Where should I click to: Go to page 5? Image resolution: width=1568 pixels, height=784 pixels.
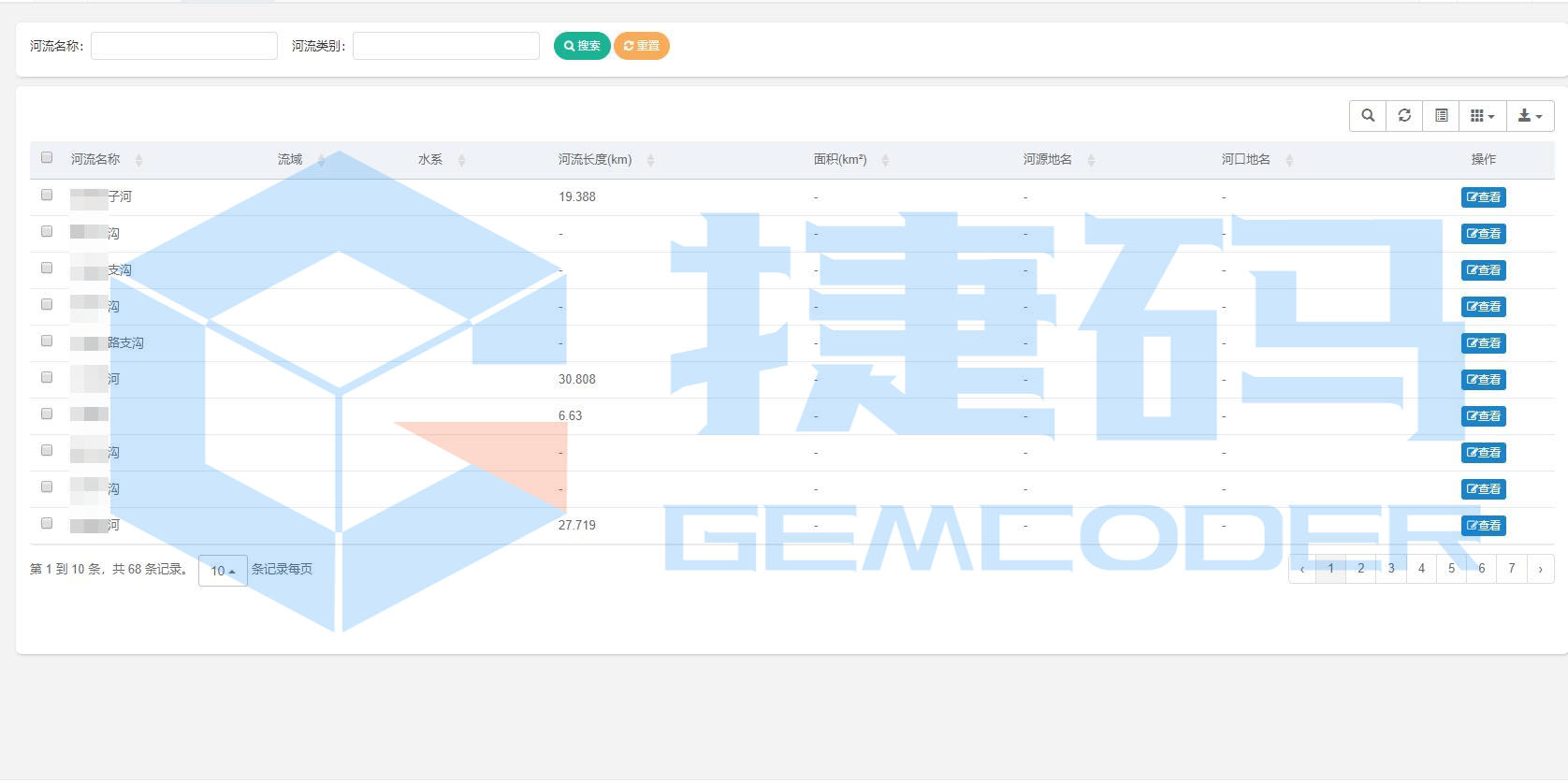click(1451, 569)
